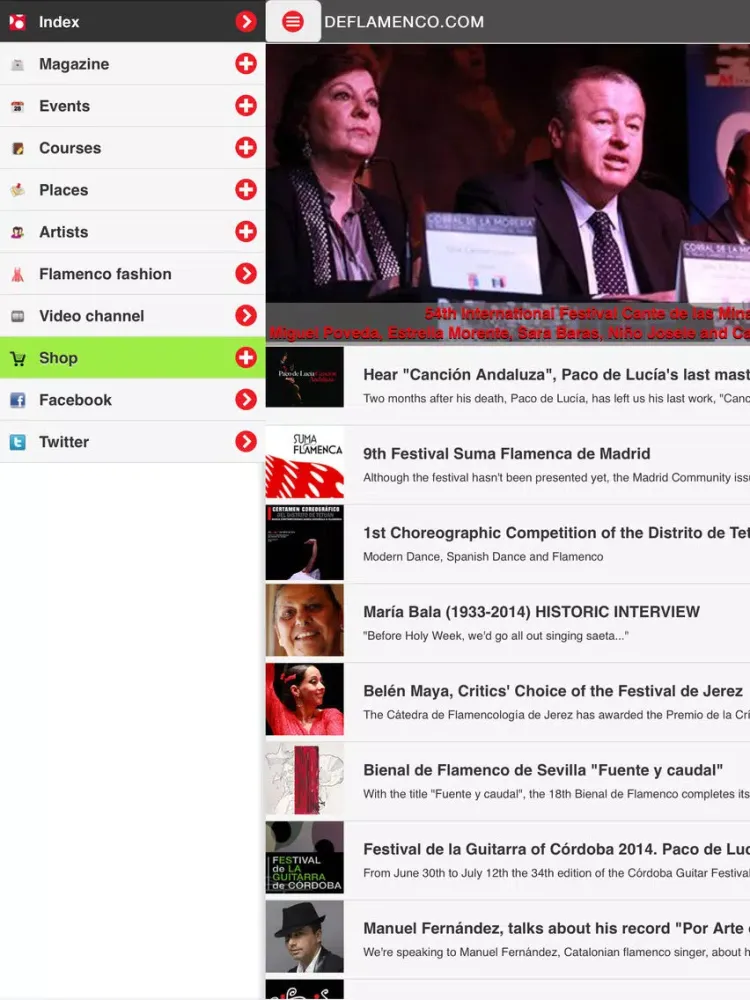Screen dimensions: 750x1000
Task: Select the Index menu item
Action: [x=132, y=21]
